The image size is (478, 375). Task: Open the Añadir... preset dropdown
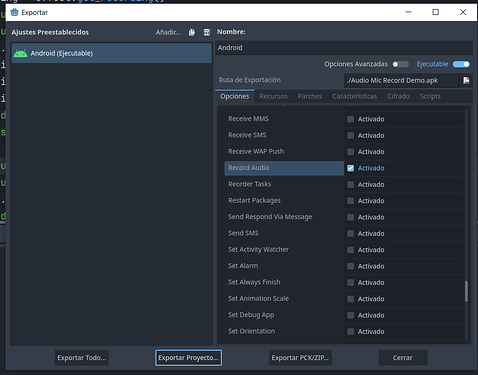pyautogui.click(x=168, y=32)
